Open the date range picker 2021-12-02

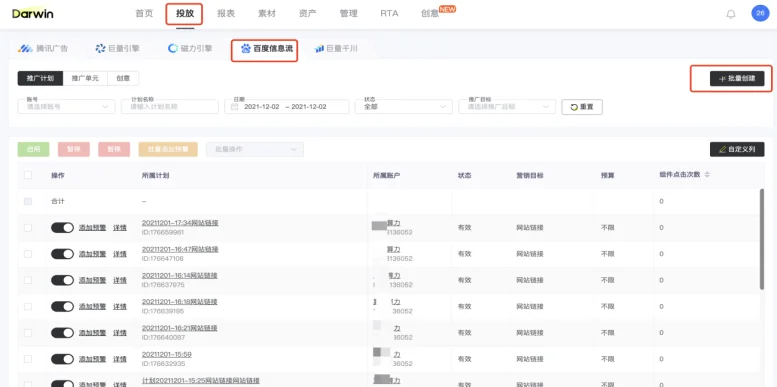pos(286,107)
